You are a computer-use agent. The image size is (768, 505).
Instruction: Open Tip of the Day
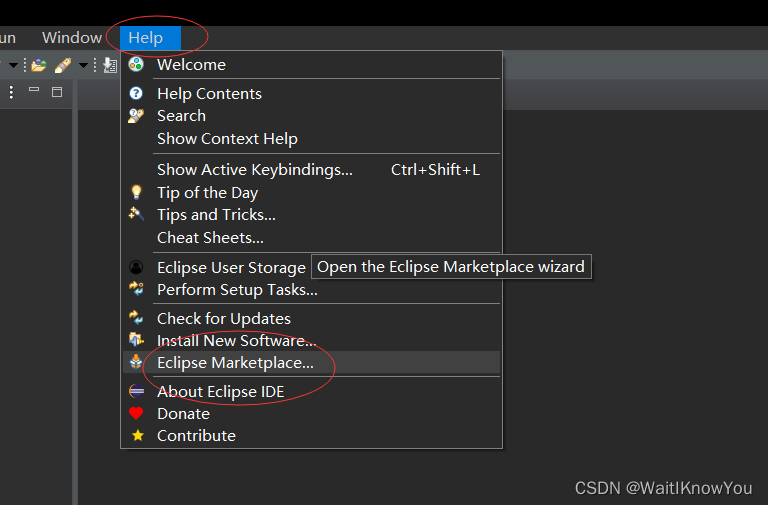point(312,192)
